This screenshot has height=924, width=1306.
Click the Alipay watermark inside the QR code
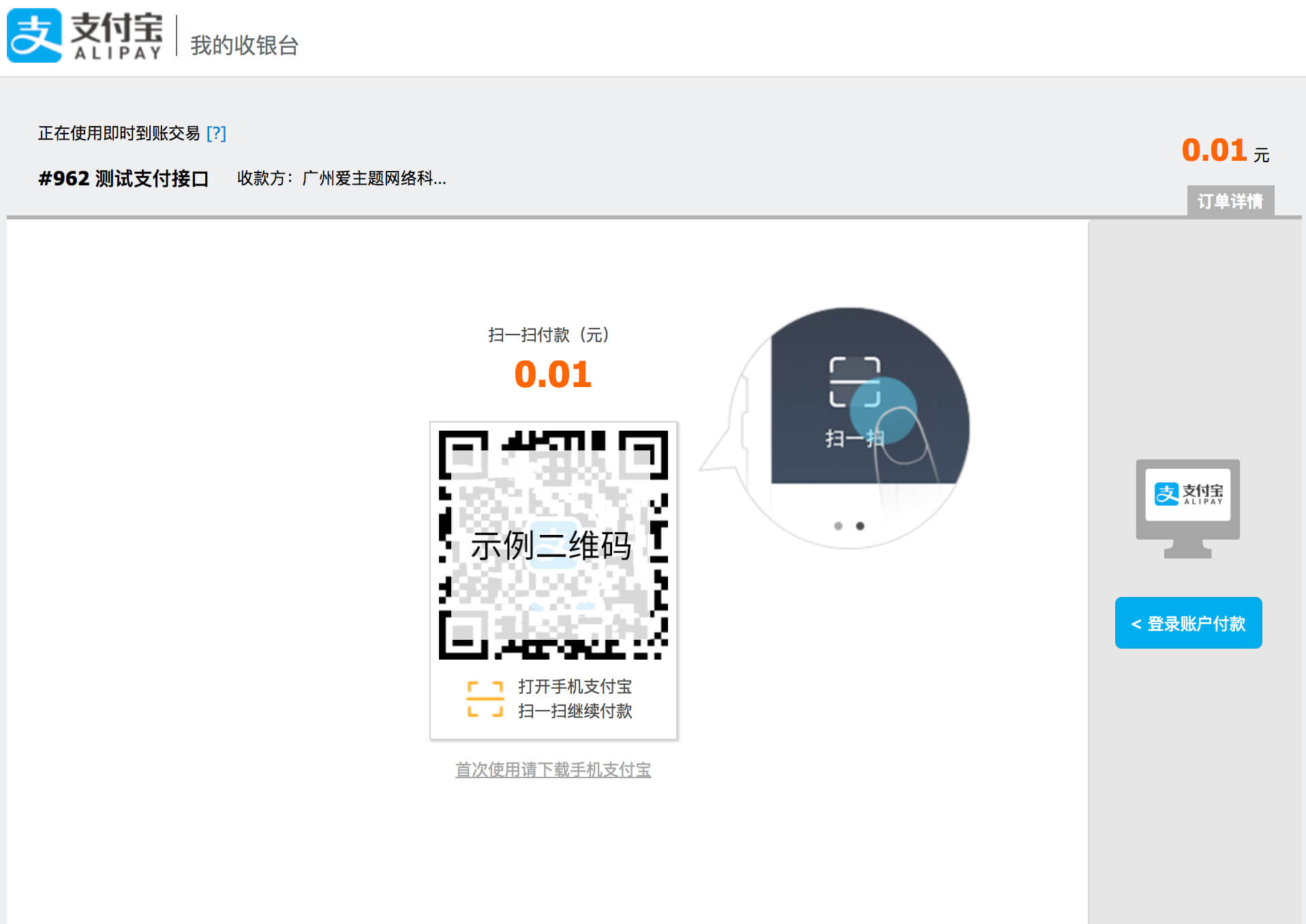pos(553,545)
